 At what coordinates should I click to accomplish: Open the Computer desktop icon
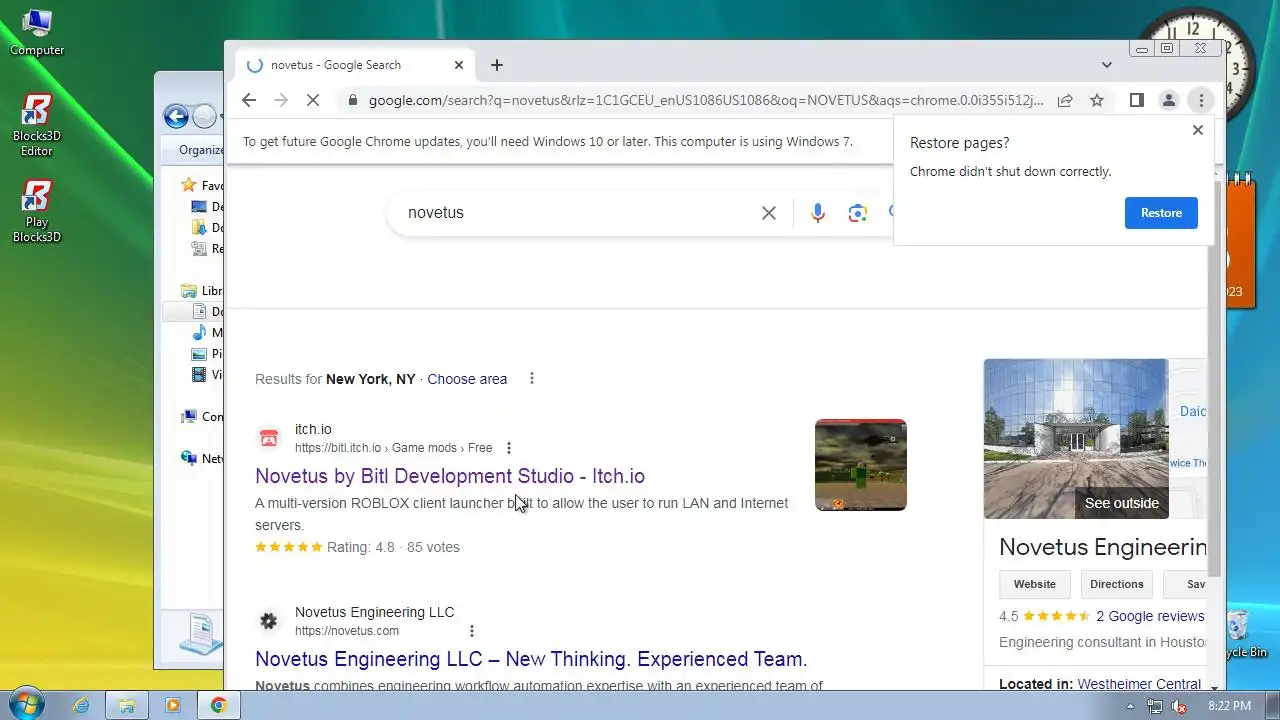37,32
